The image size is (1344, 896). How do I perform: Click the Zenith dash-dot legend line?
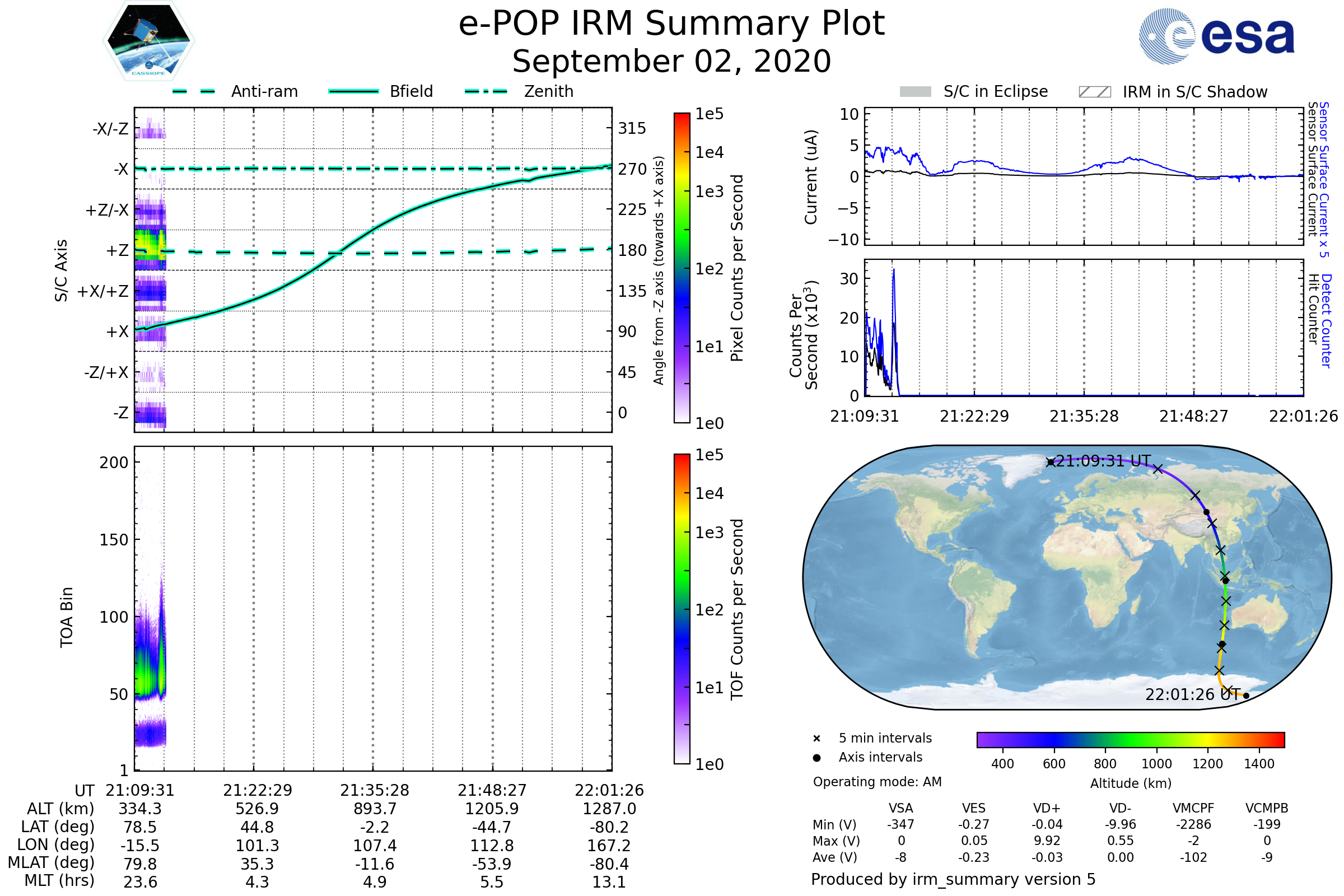click(x=486, y=91)
